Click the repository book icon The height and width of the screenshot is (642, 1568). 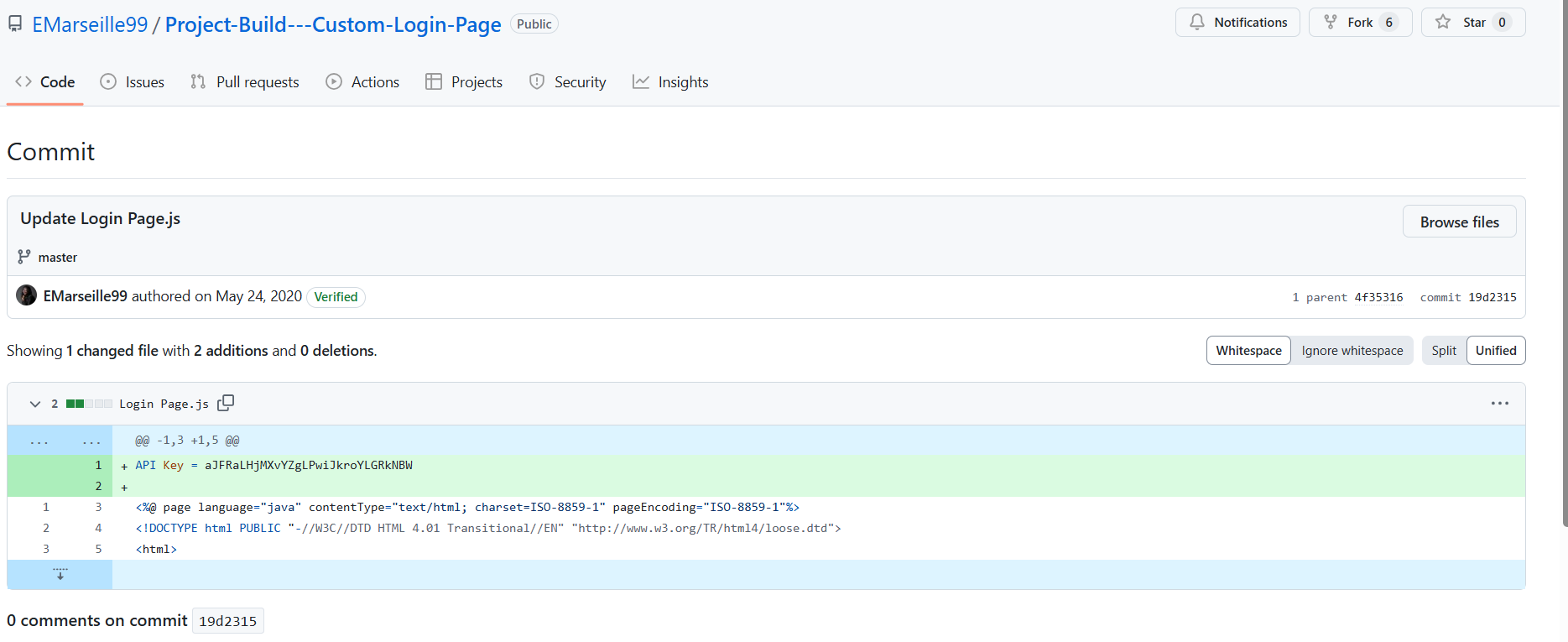coord(15,24)
